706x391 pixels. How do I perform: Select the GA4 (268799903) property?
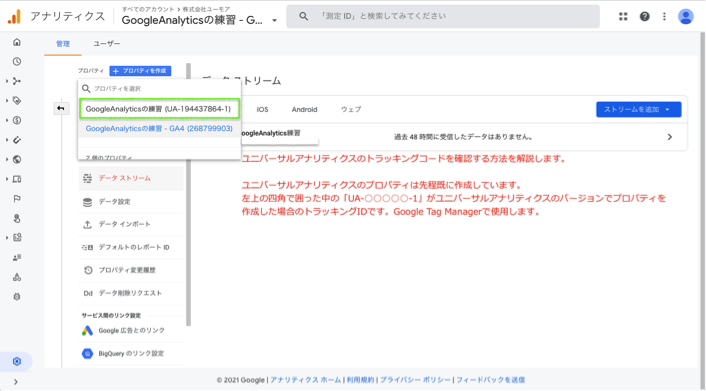[x=159, y=129]
